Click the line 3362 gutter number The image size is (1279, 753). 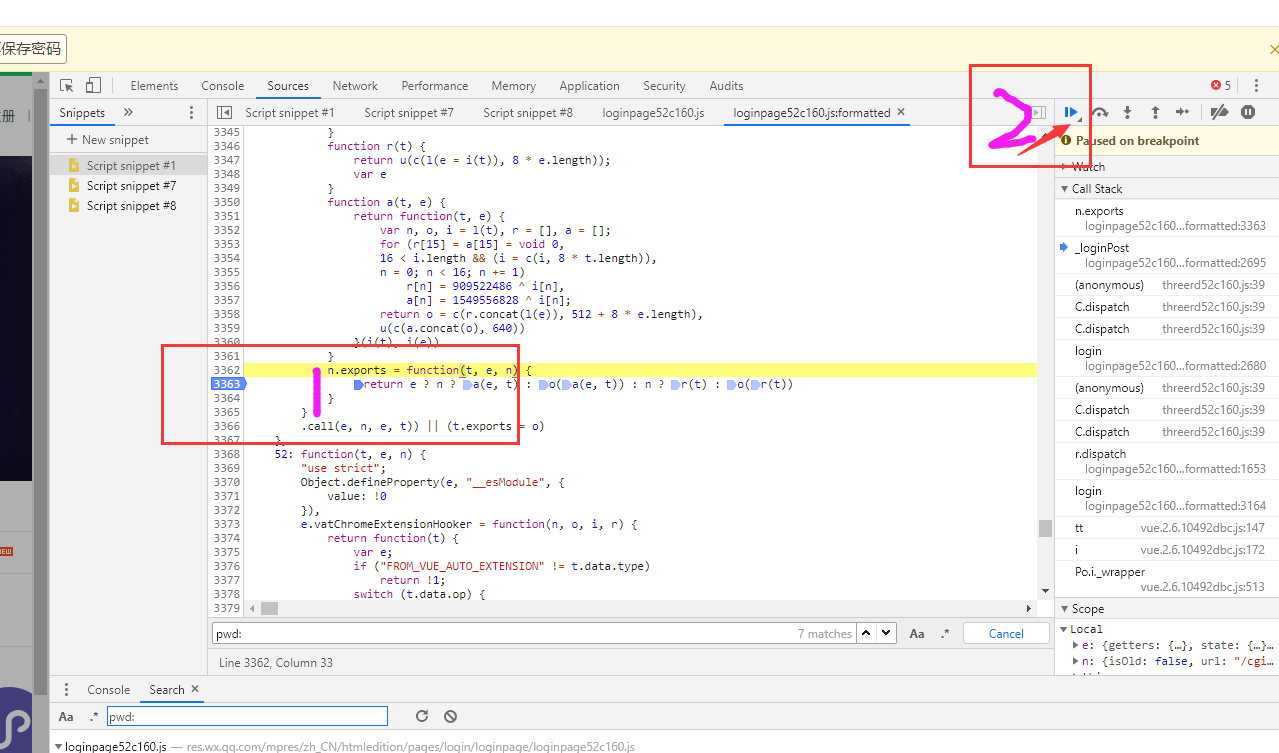click(226, 370)
